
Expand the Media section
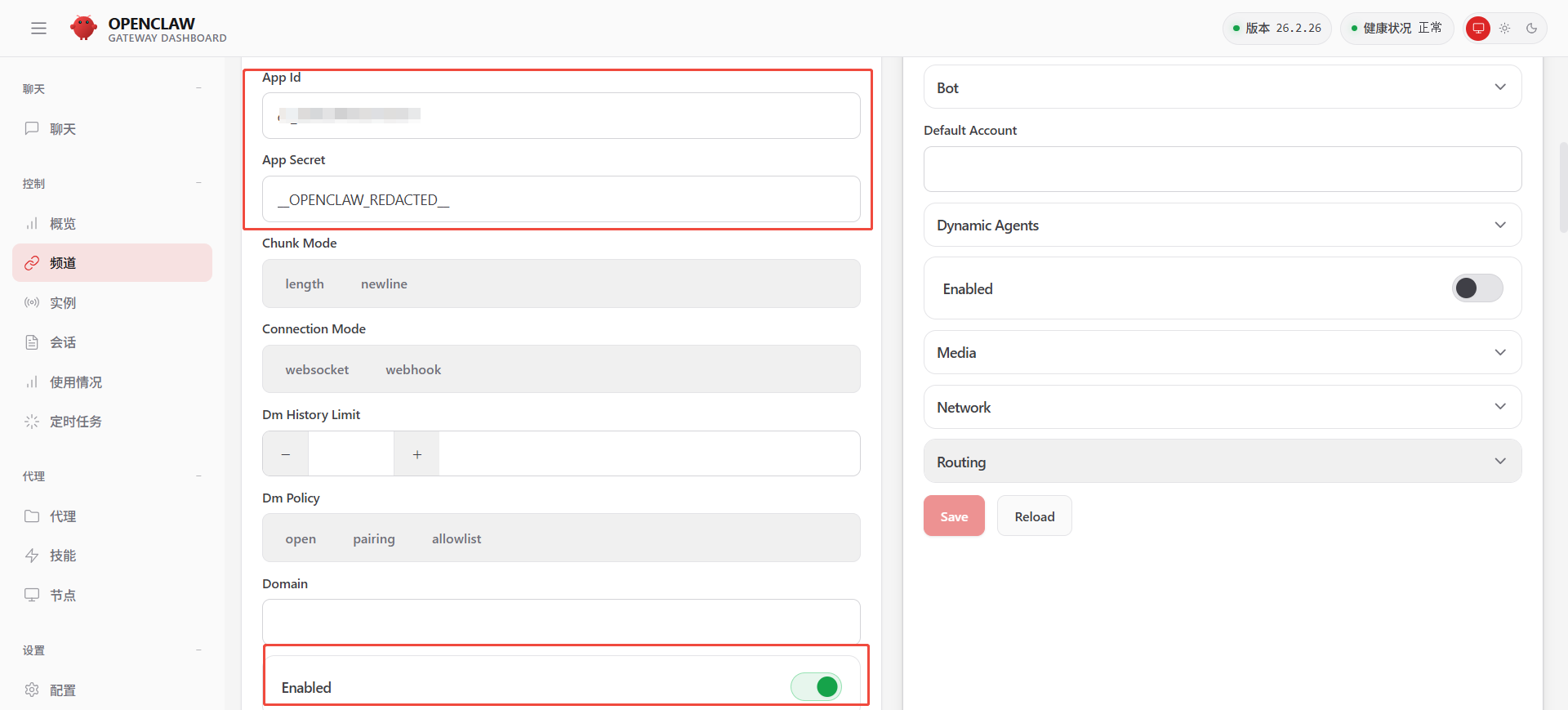click(x=1222, y=352)
